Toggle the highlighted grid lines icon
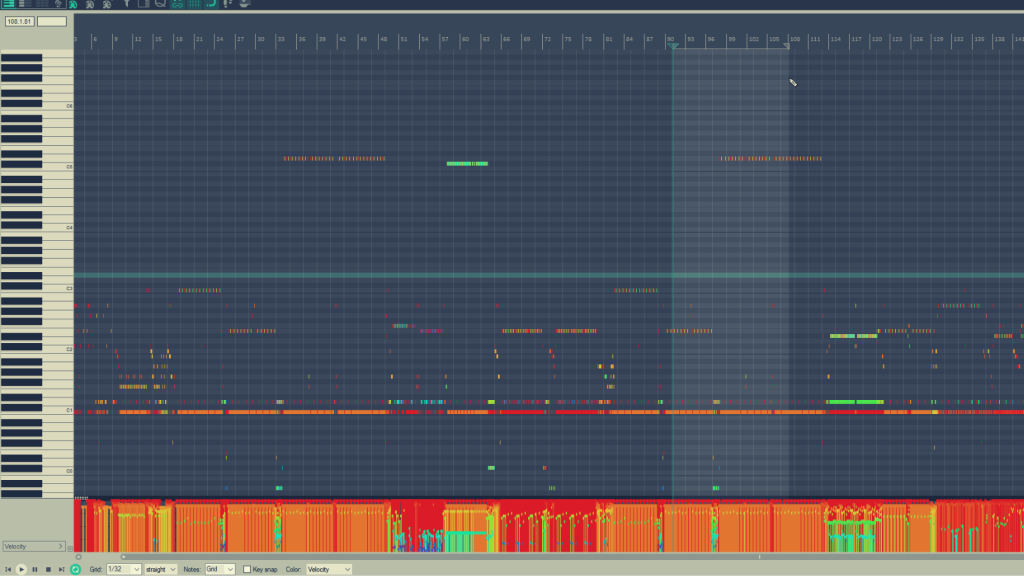The image size is (1024, 576). point(194,3)
